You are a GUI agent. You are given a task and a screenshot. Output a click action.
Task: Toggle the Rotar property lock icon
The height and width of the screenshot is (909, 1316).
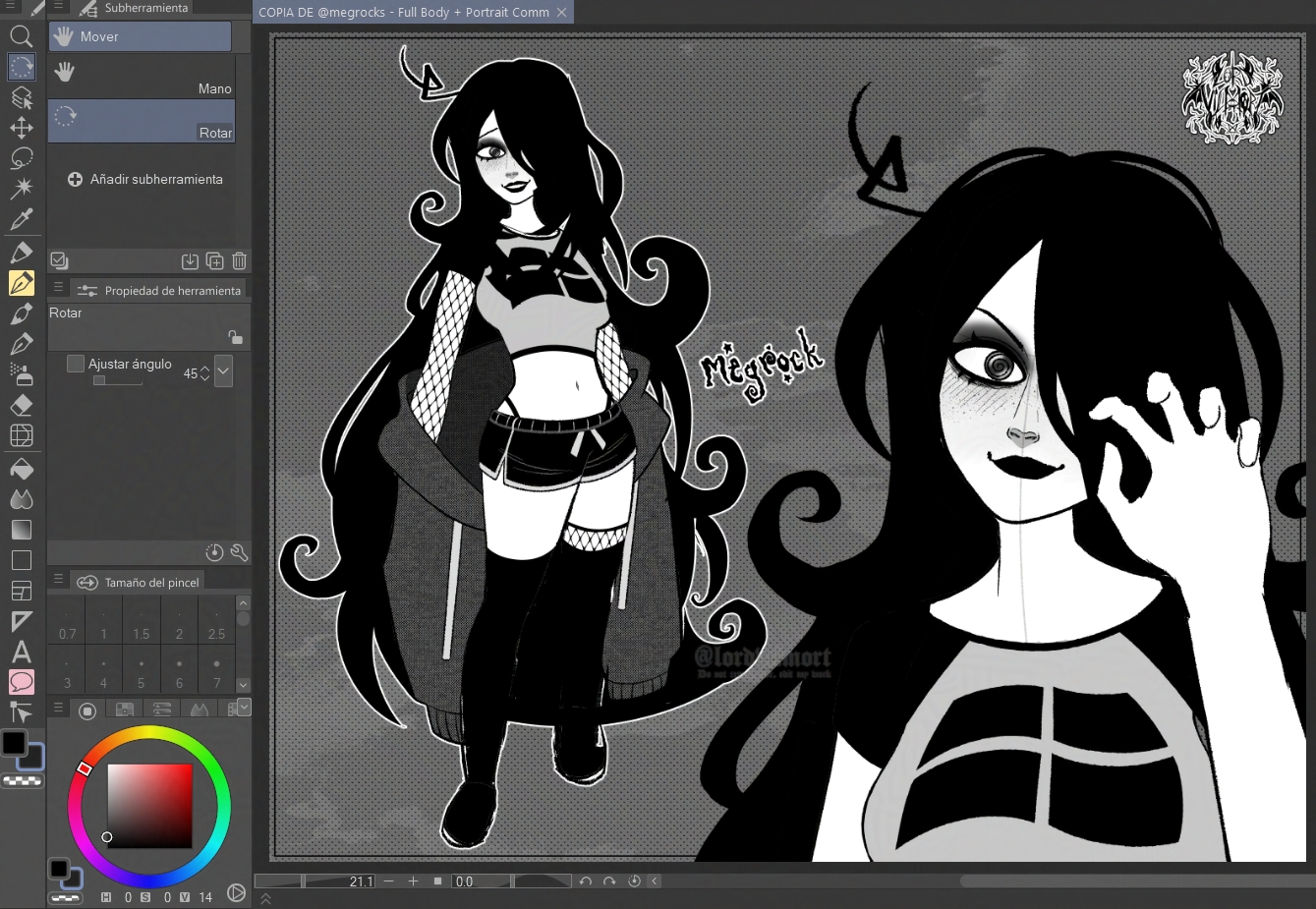tap(235, 337)
